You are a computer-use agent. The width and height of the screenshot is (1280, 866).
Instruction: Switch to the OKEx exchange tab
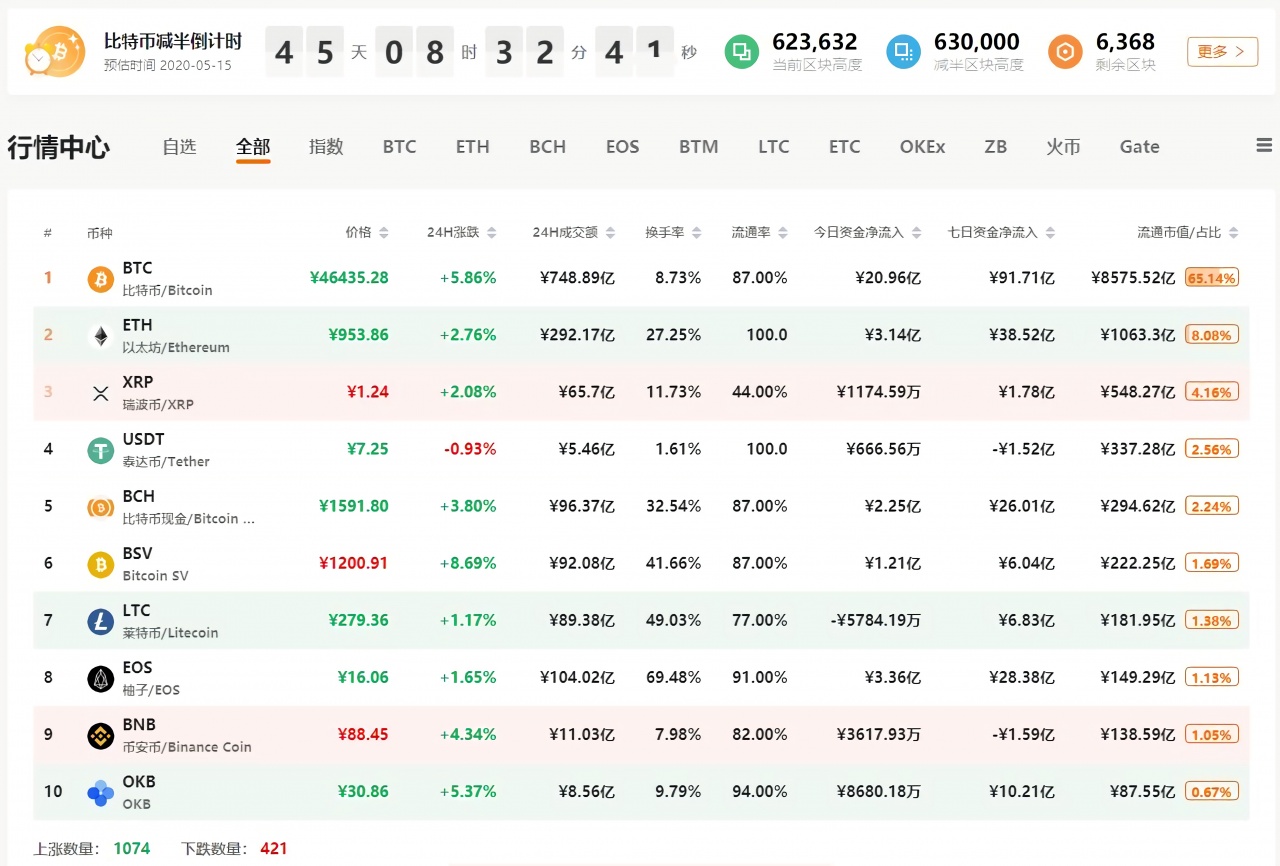tap(922, 146)
